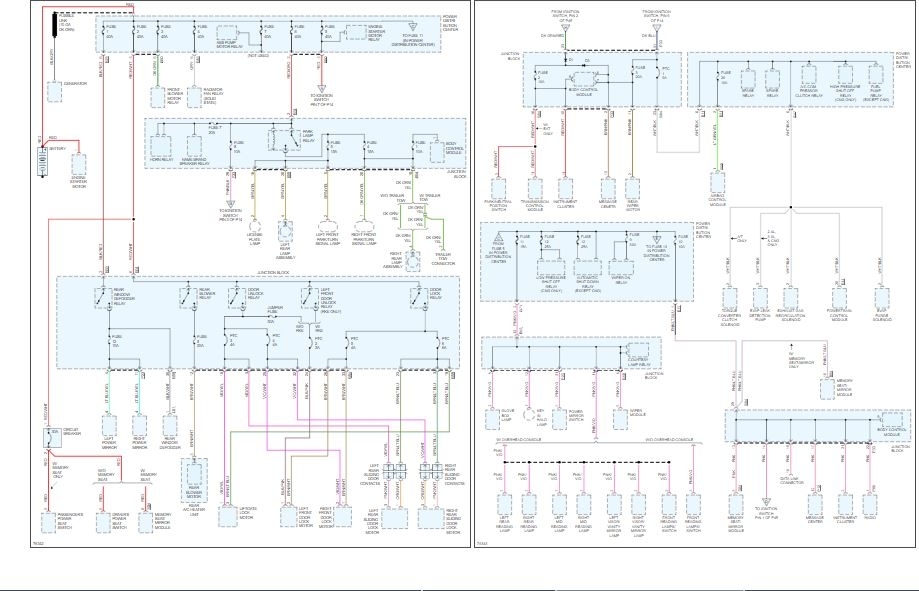Click the Automatic Shut Down Relay box
Image resolution: width=919 pixels, height=591 pixels.
point(587,269)
